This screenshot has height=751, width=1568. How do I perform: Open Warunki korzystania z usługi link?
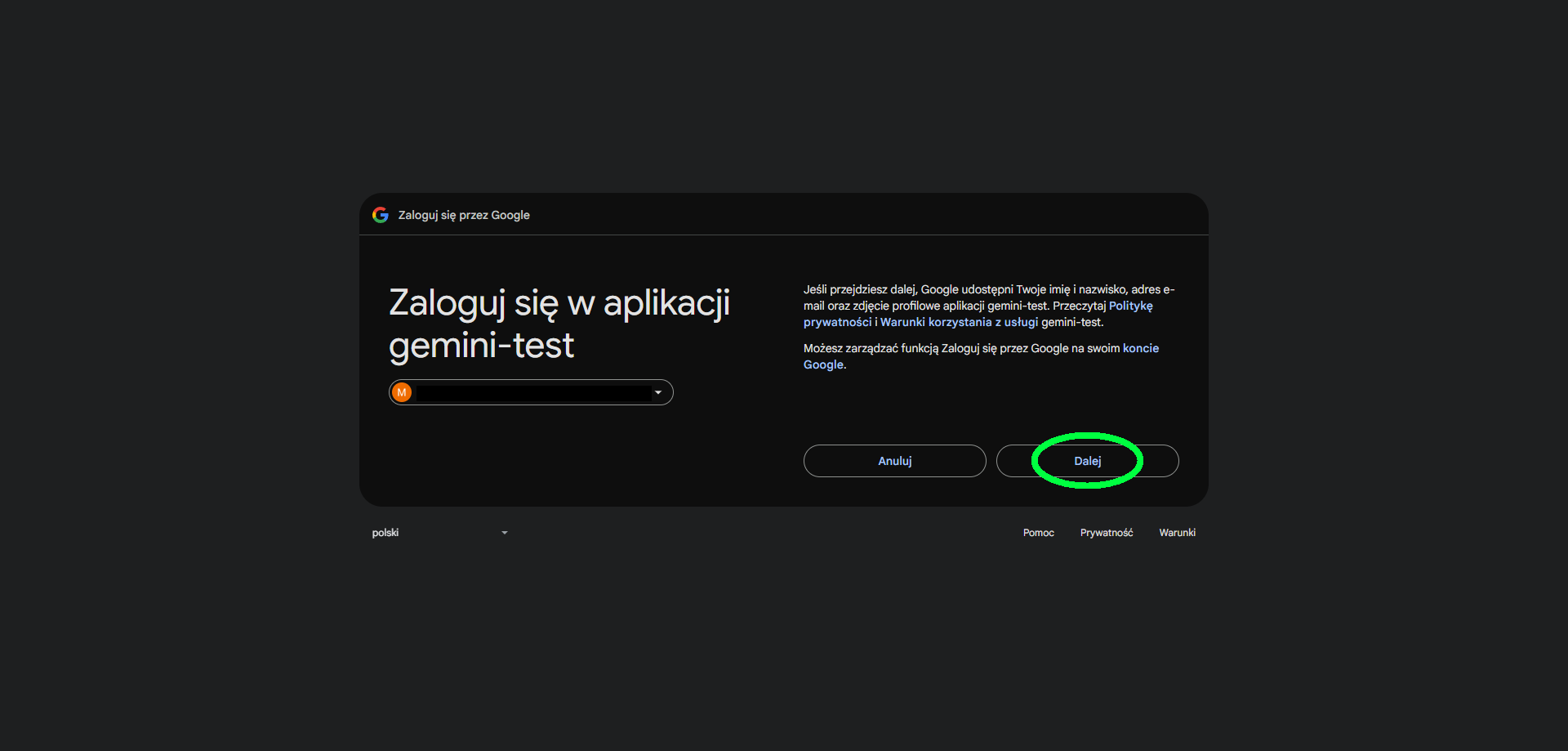(x=959, y=322)
